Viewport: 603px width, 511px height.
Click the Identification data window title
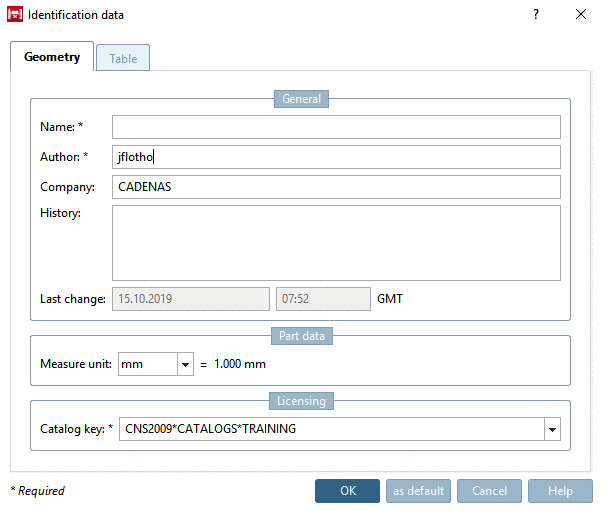point(76,15)
